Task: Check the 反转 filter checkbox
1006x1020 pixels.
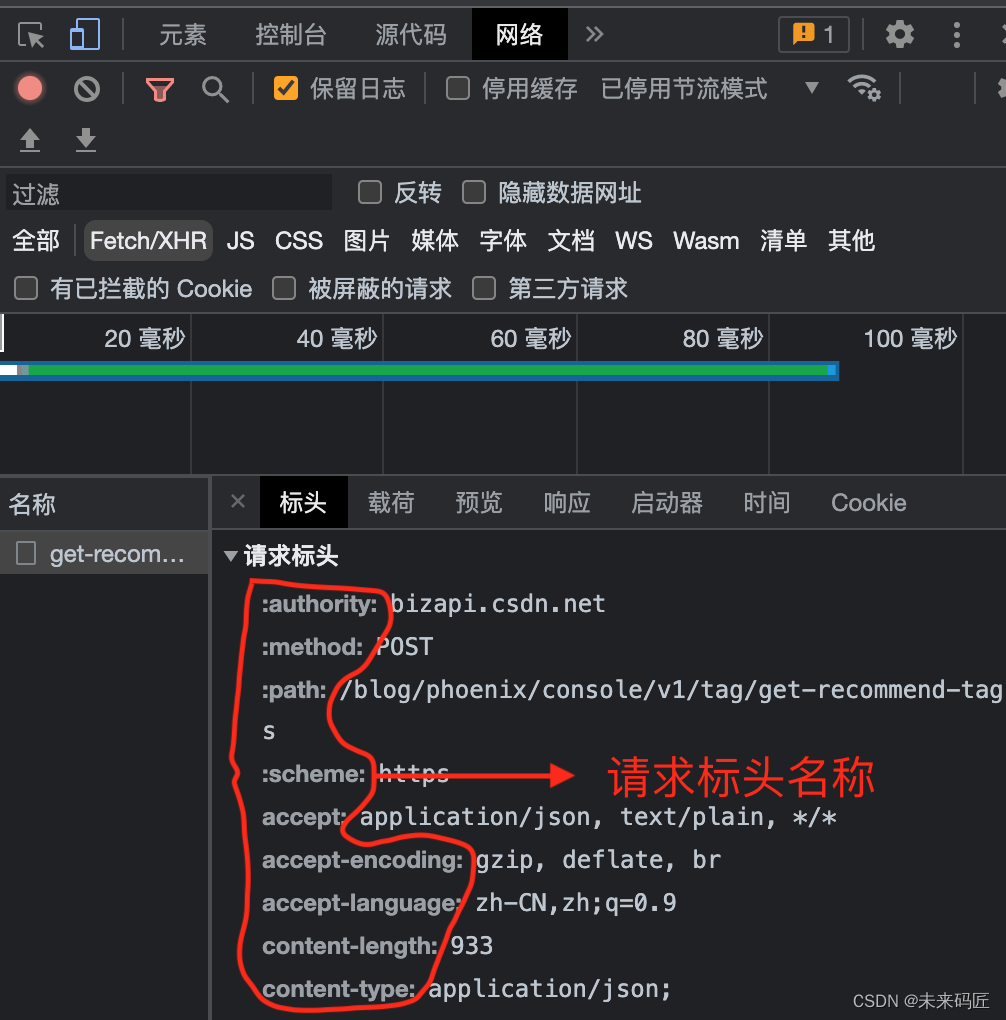Action: (x=369, y=192)
